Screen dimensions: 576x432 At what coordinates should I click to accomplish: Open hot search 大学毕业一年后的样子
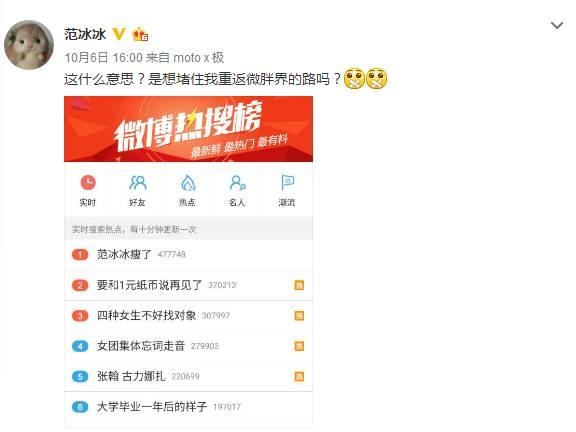188,407
